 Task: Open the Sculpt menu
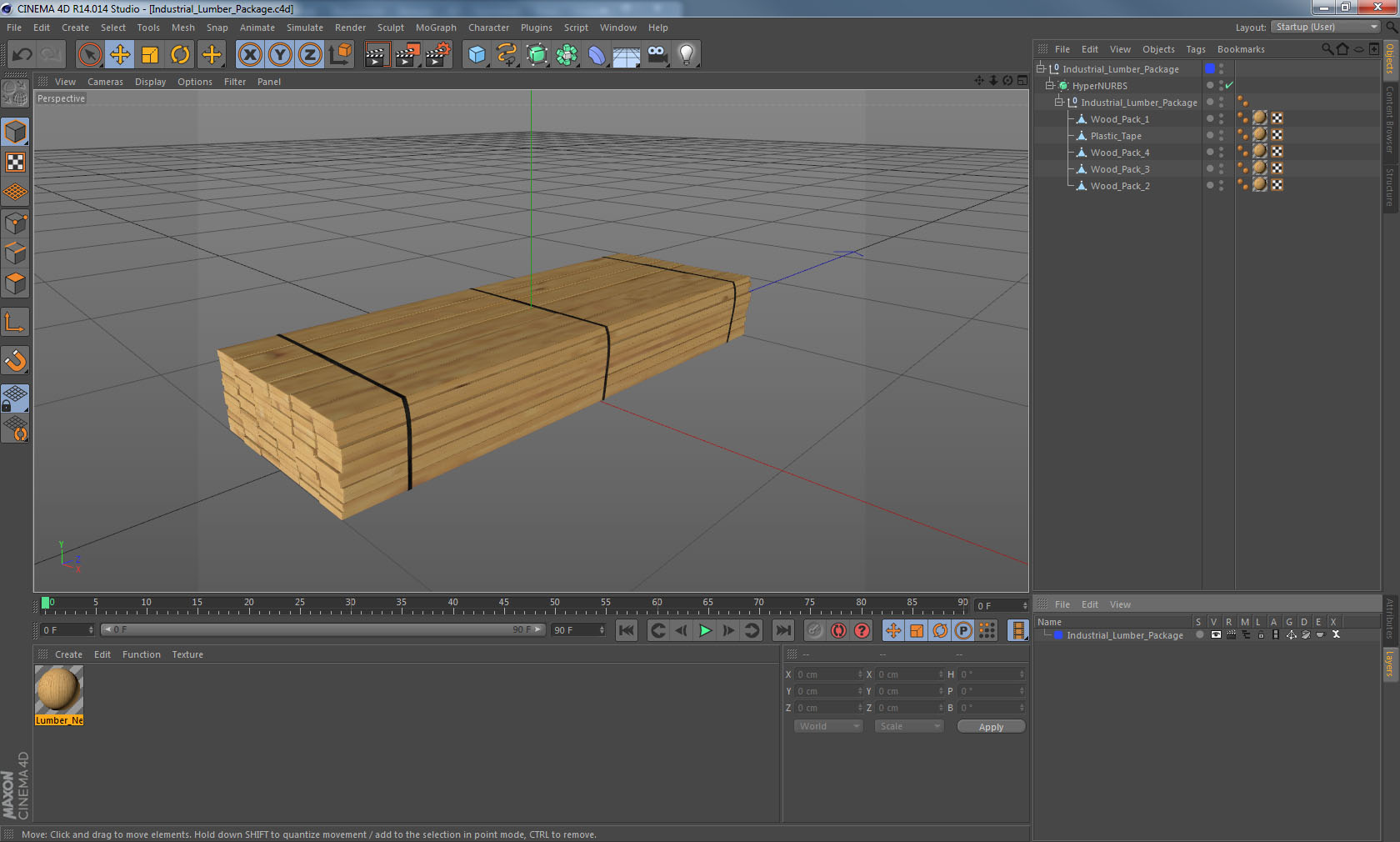[x=390, y=28]
